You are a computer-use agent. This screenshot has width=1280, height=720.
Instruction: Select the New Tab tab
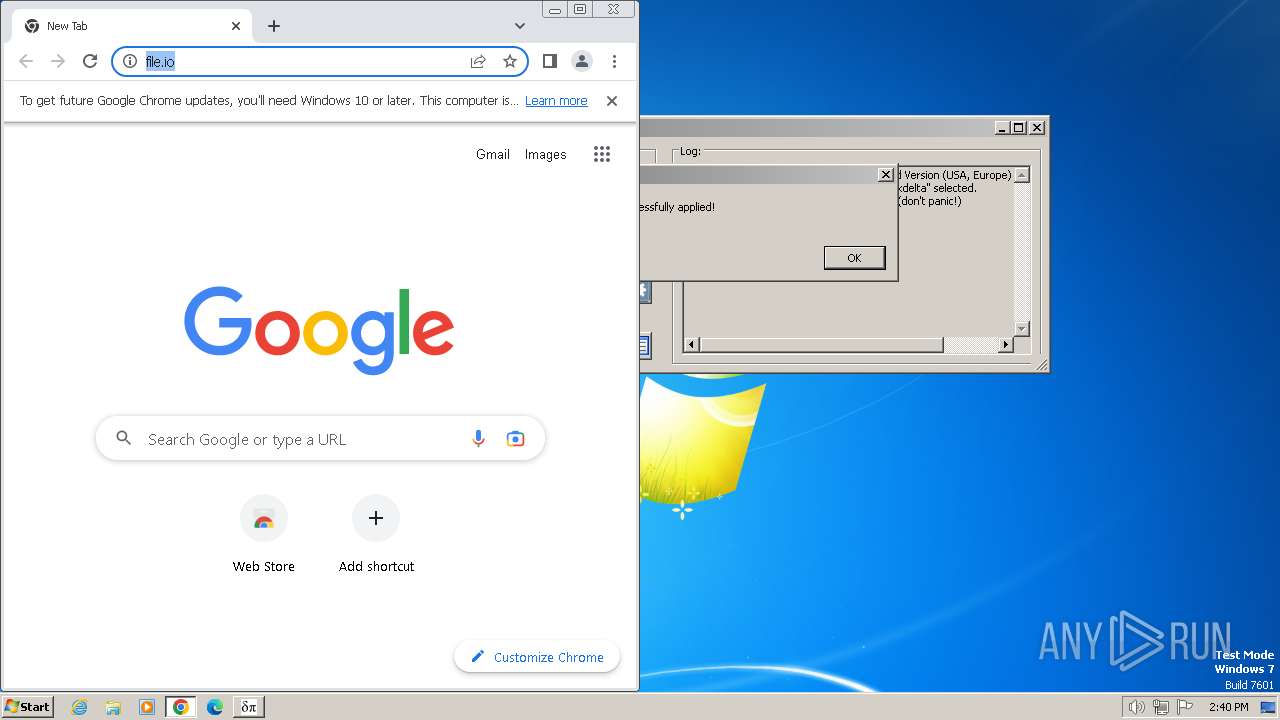[132, 26]
